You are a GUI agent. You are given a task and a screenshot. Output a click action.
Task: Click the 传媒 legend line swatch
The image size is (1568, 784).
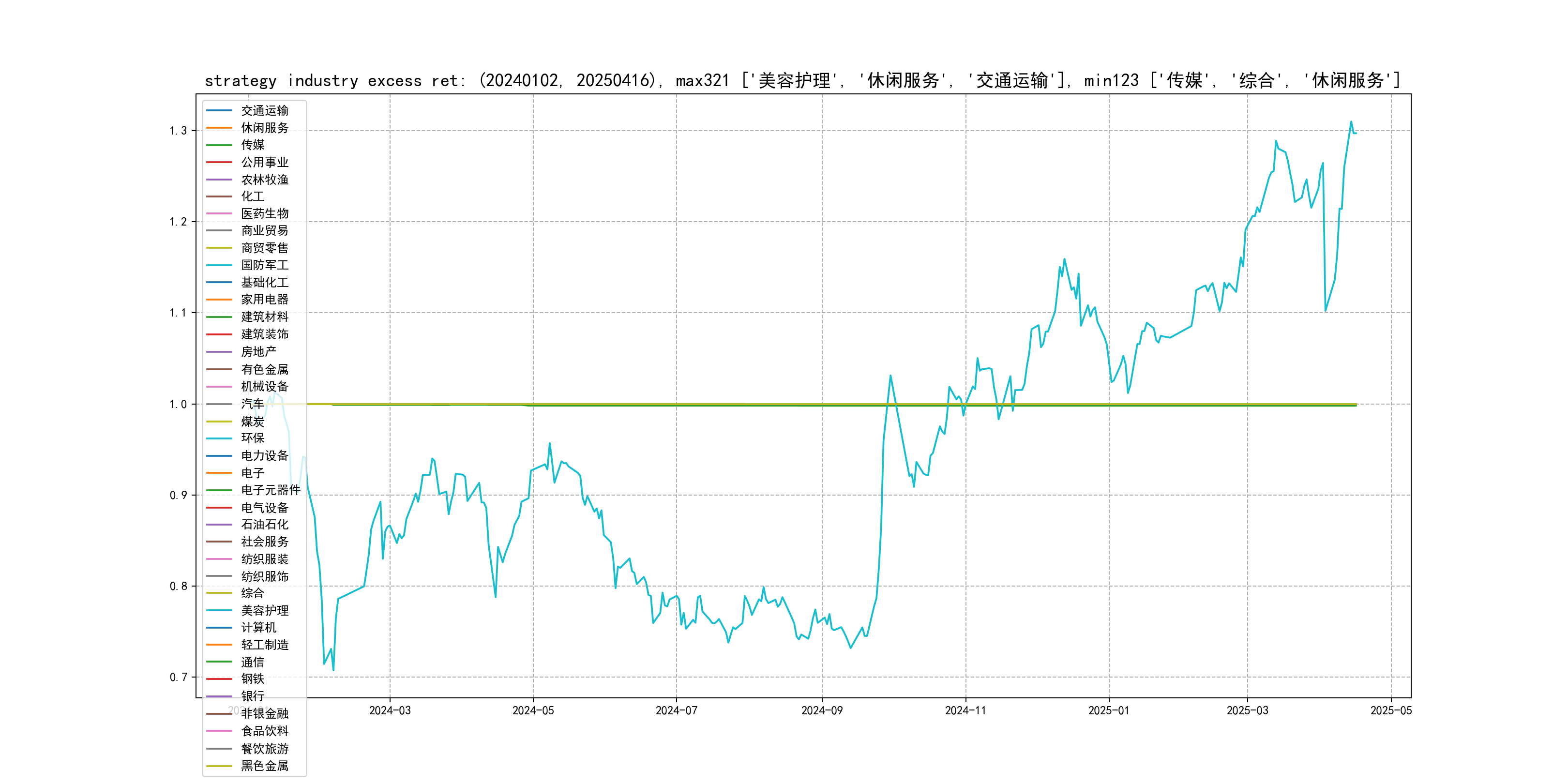219,145
